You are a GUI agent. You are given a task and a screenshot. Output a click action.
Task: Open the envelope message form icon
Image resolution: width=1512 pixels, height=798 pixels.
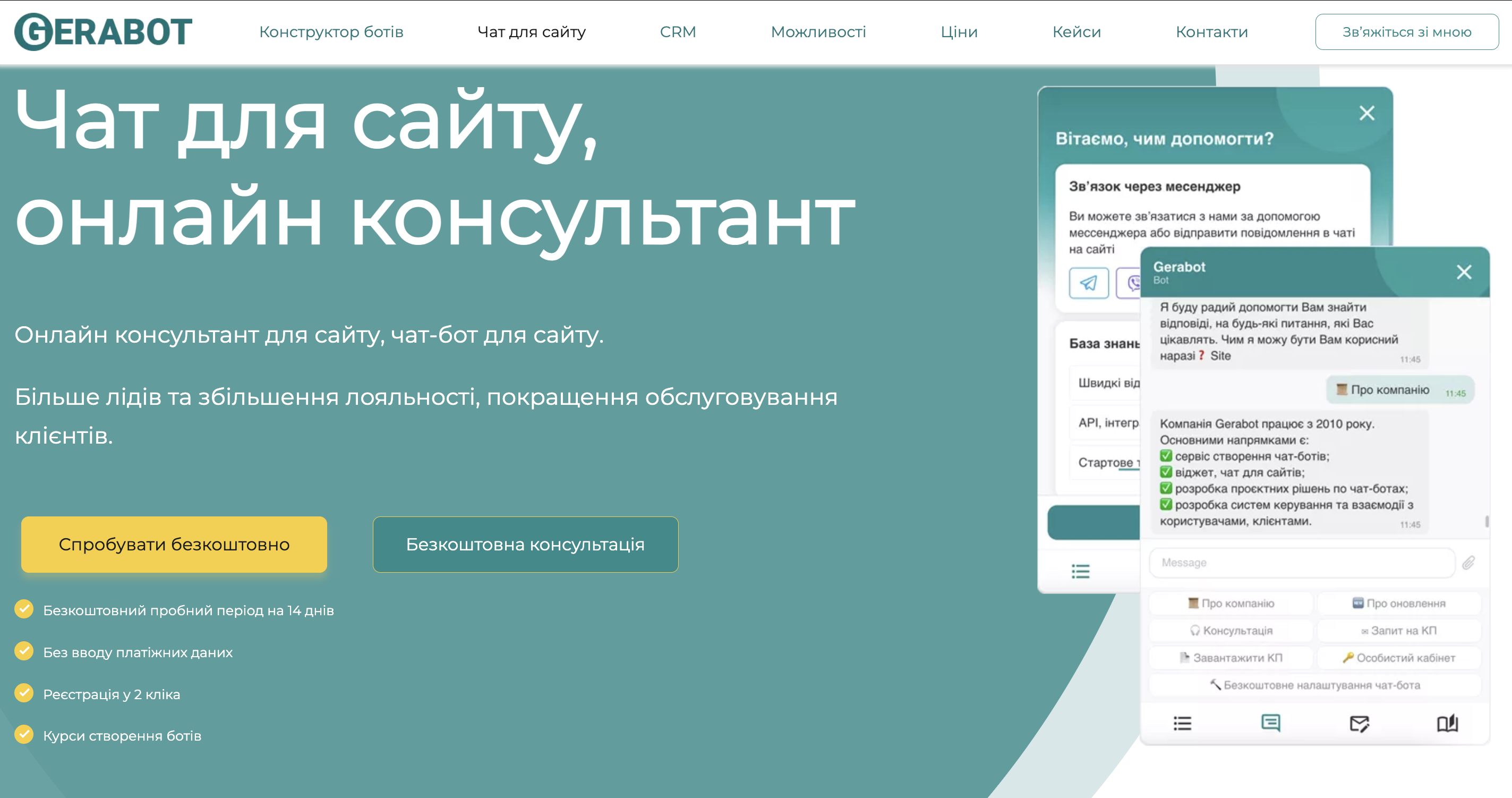(x=1359, y=723)
